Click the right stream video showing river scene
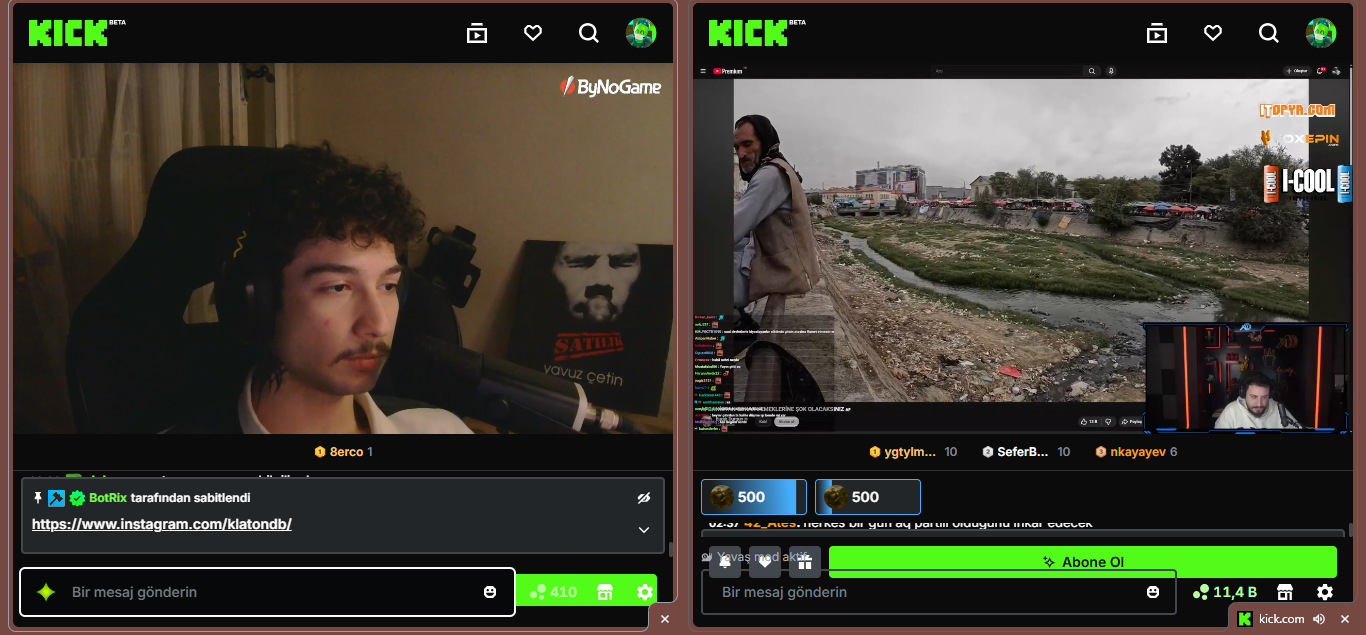This screenshot has width=1366, height=635. [1021, 249]
